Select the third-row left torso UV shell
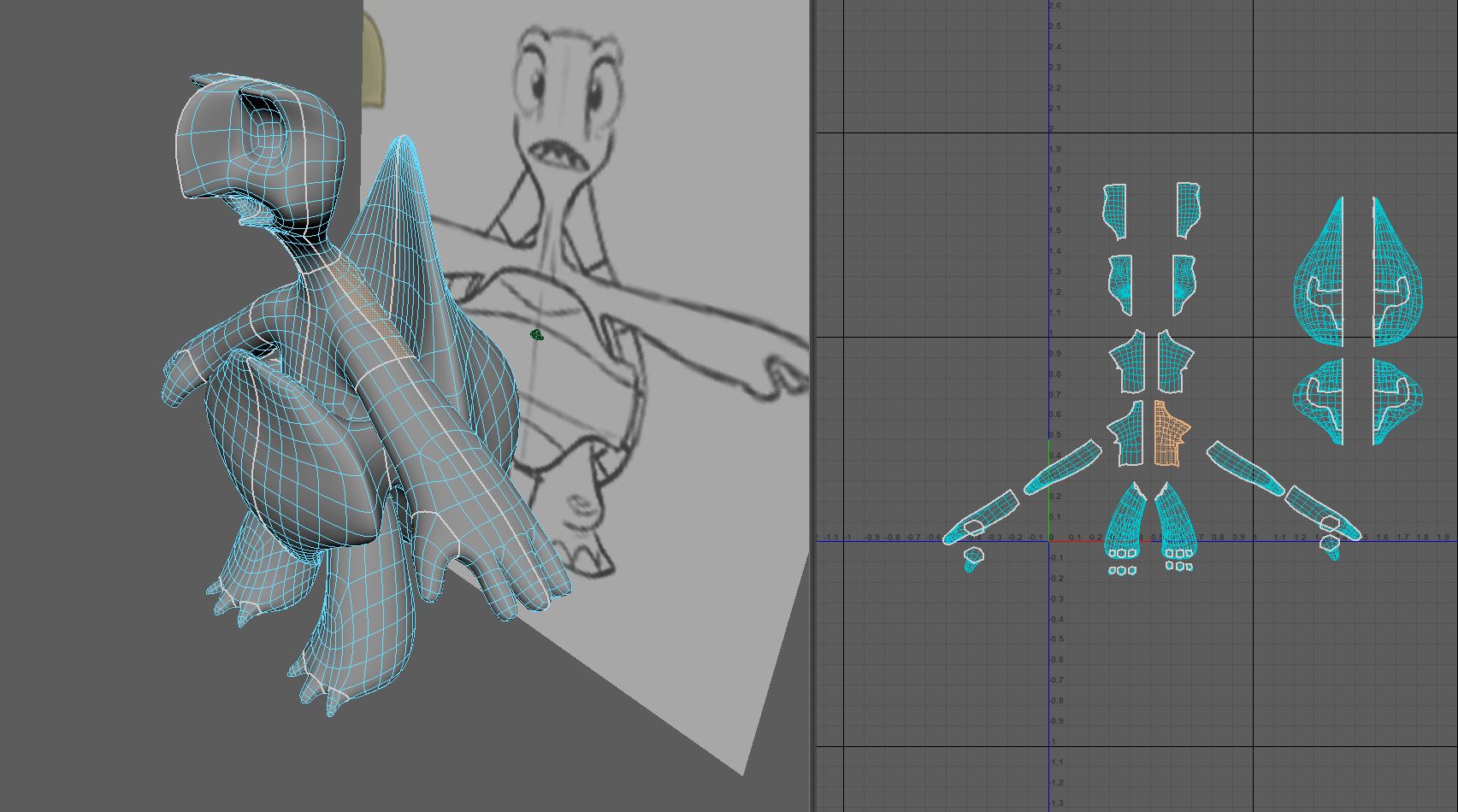This screenshot has width=1458, height=812. 1128,361
